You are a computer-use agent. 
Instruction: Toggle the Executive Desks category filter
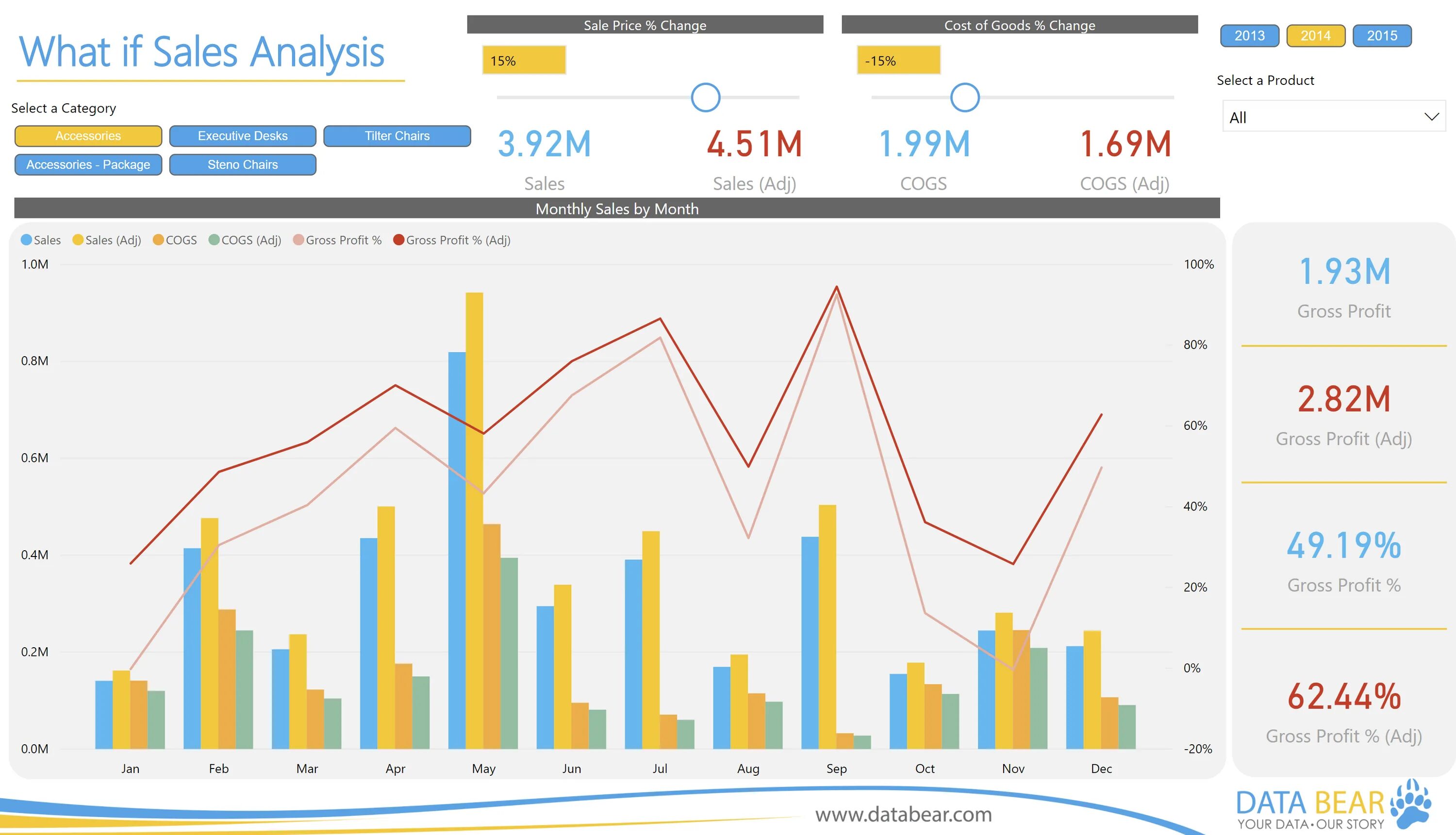243,136
